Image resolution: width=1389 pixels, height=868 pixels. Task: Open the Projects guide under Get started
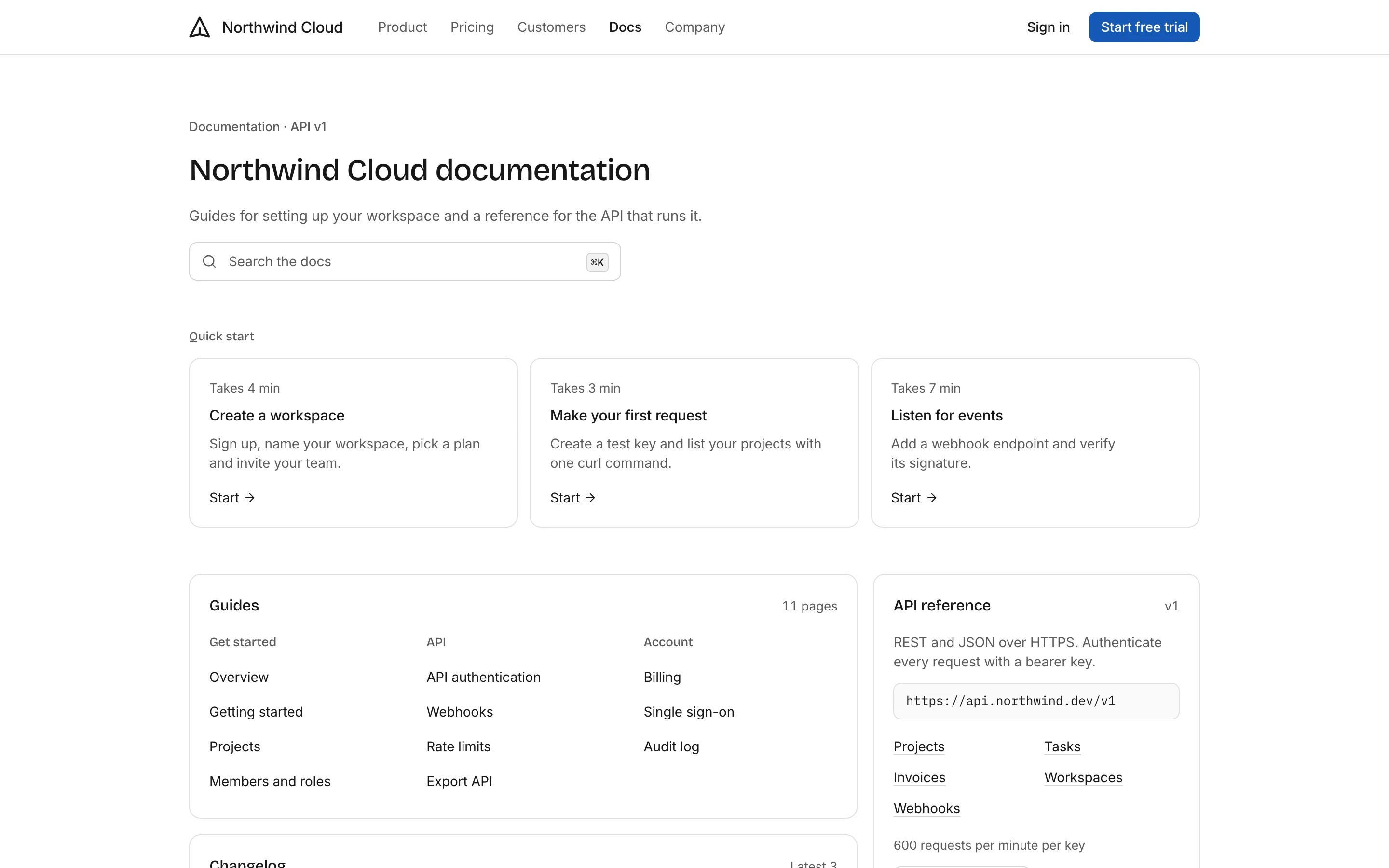pyautogui.click(x=235, y=746)
